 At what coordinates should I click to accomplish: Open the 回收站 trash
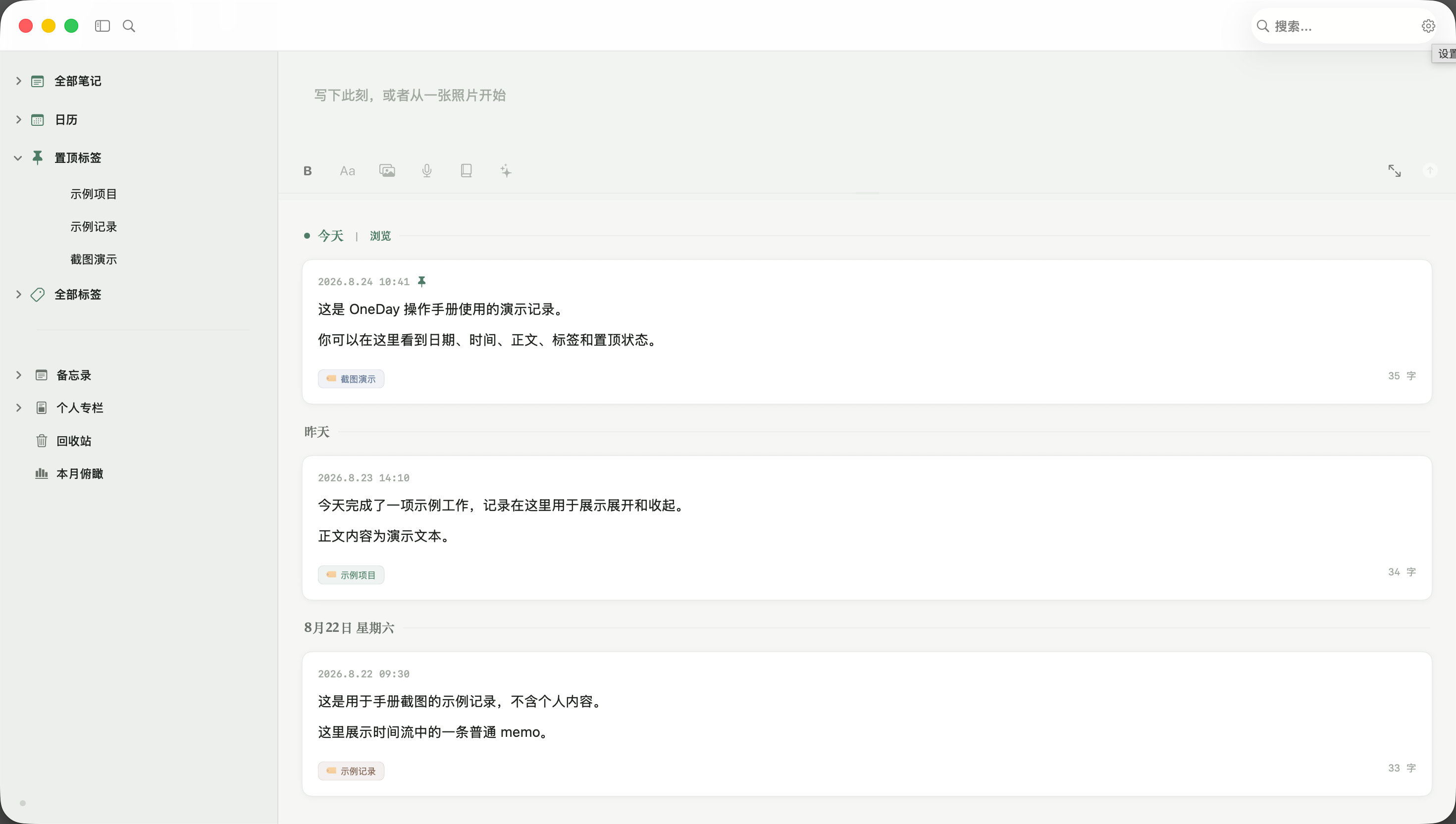[x=74, y=441]
